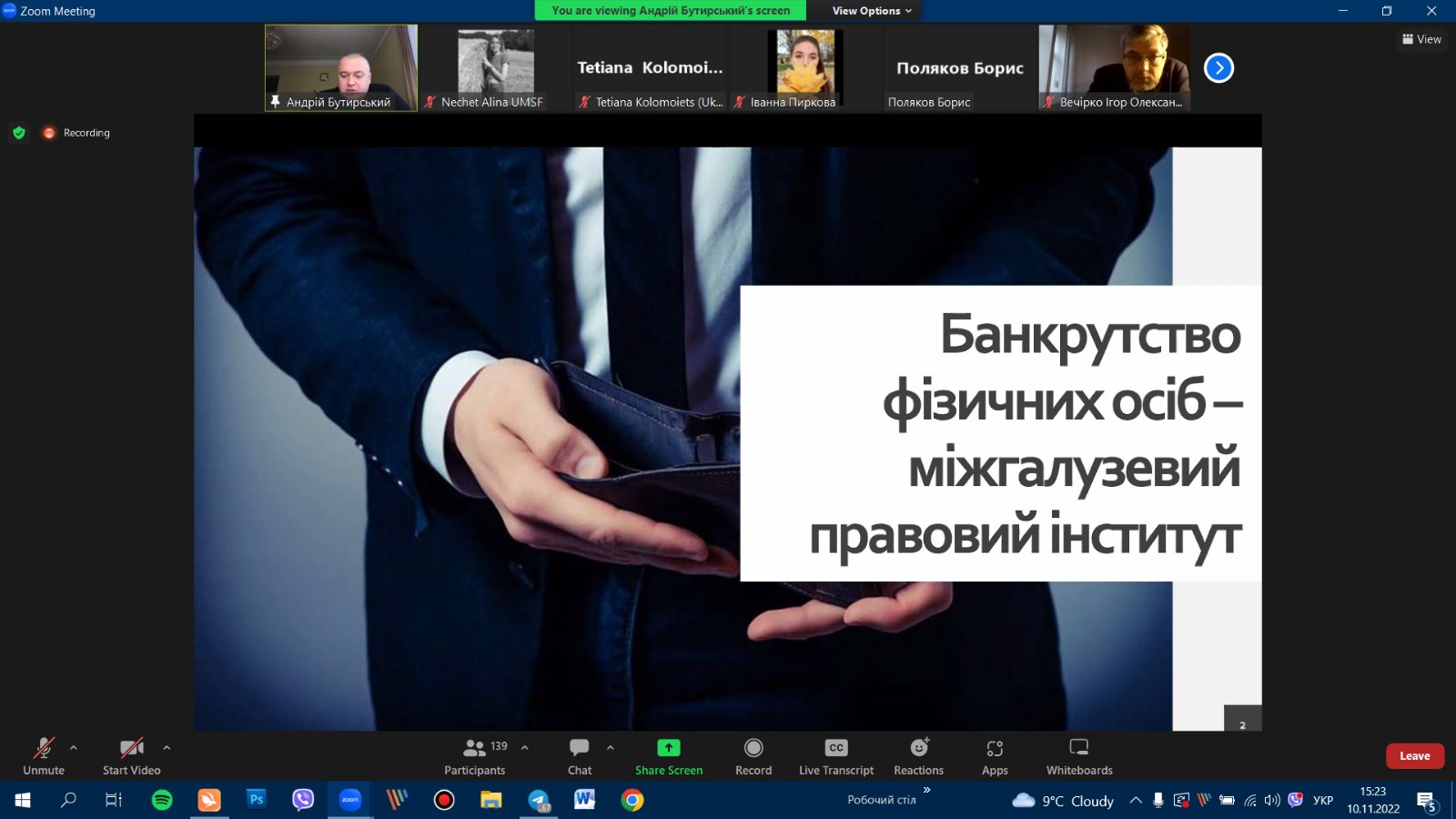
Task: Change layout with the View button
Action: click(1421, 39)
